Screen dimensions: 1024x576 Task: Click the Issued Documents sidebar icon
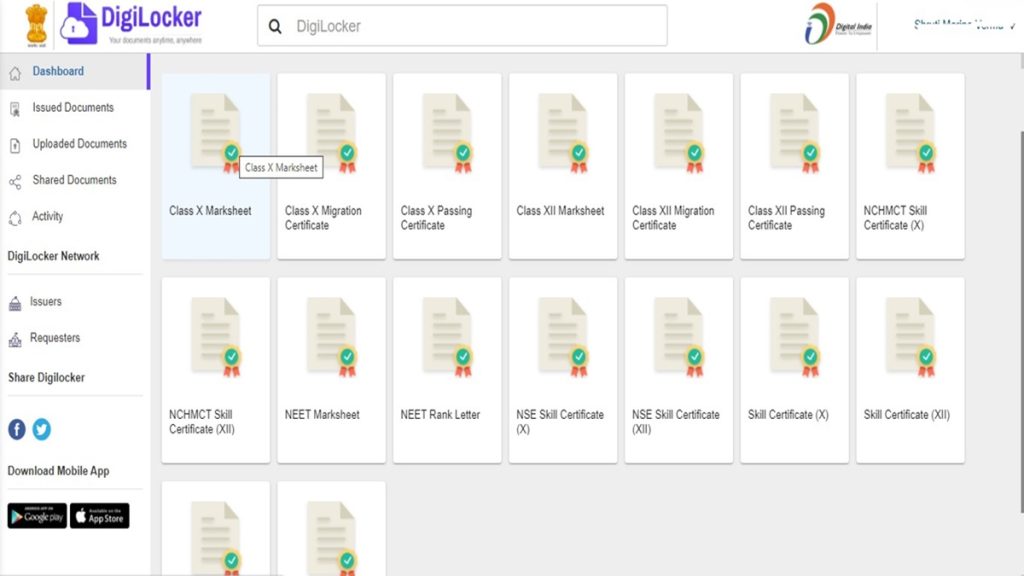coord(14,107)
